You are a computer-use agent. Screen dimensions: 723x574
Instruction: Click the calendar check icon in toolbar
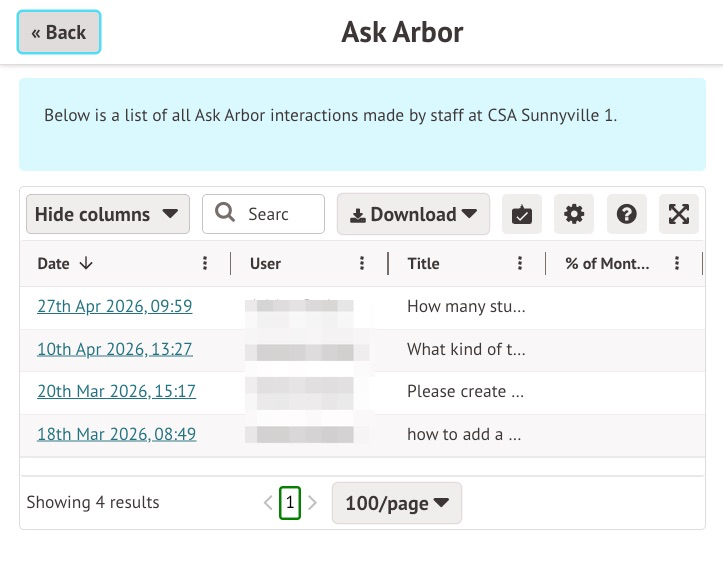[521, 214]
